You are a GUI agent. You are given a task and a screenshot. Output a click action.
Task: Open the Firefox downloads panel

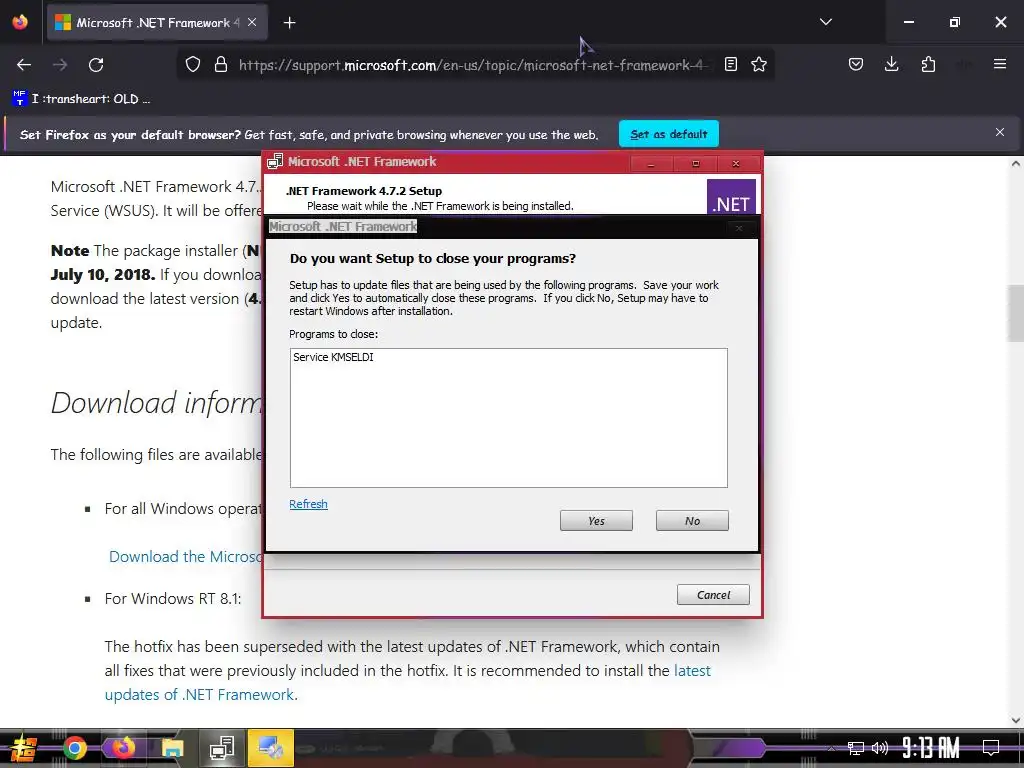[891, 65]
